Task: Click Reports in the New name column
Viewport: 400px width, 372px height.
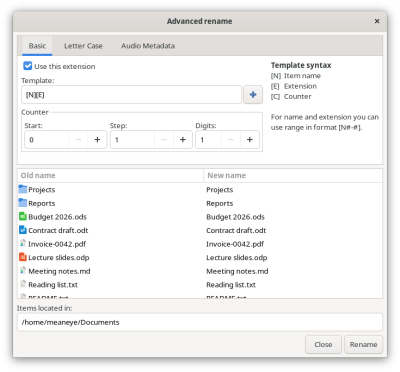Action: click(220, 203)
